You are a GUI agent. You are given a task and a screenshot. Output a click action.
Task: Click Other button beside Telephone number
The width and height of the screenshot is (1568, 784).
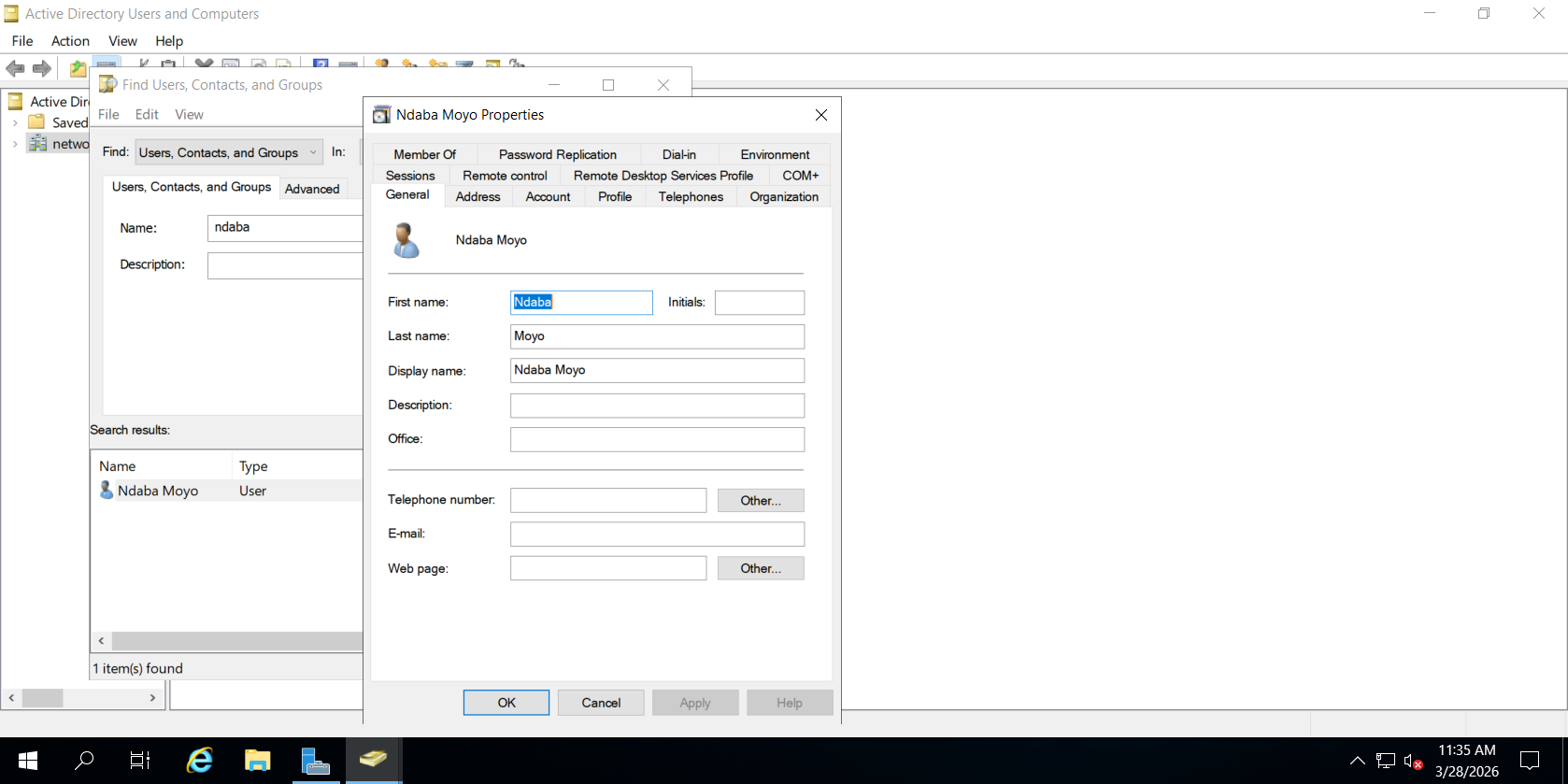760,501
